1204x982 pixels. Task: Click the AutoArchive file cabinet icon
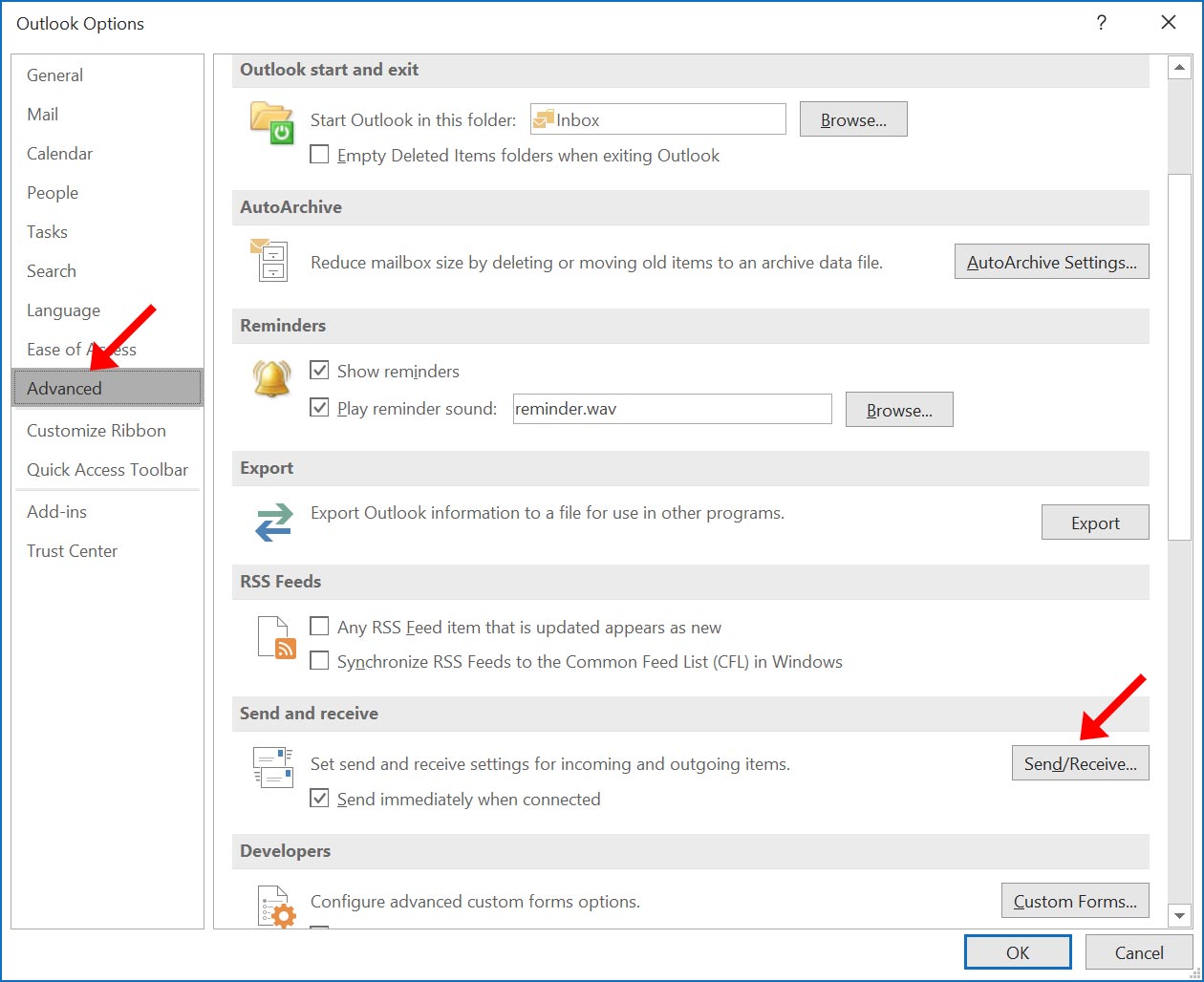pos(269,260)
